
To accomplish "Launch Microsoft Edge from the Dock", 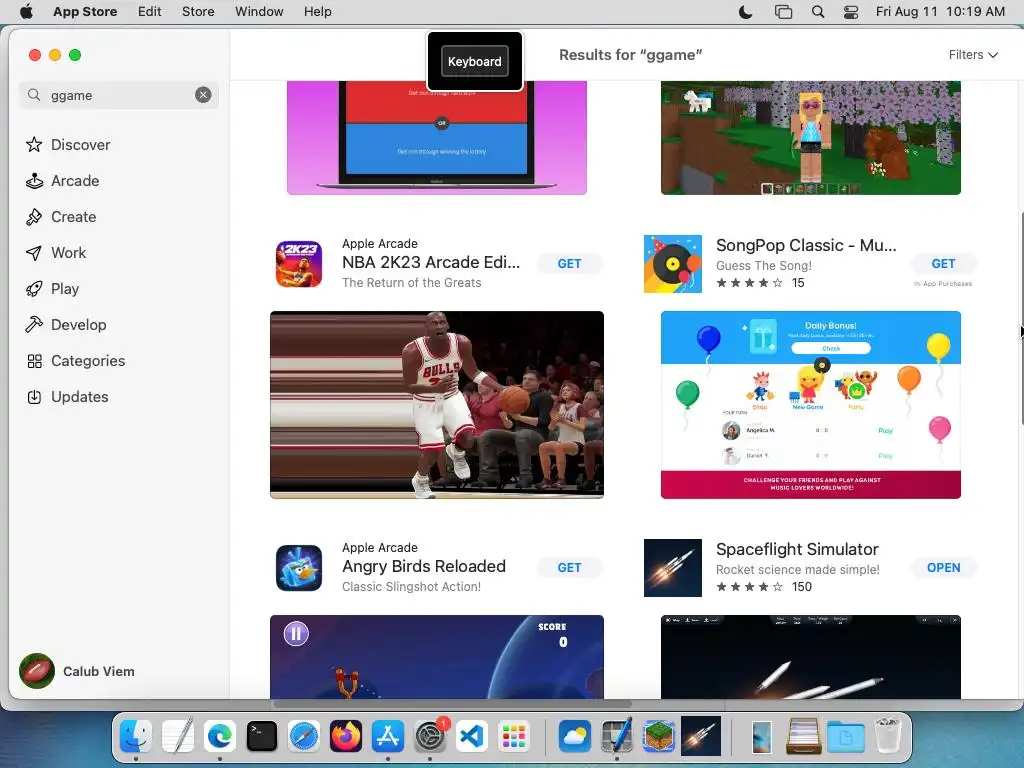I will (x=220, y=737).
